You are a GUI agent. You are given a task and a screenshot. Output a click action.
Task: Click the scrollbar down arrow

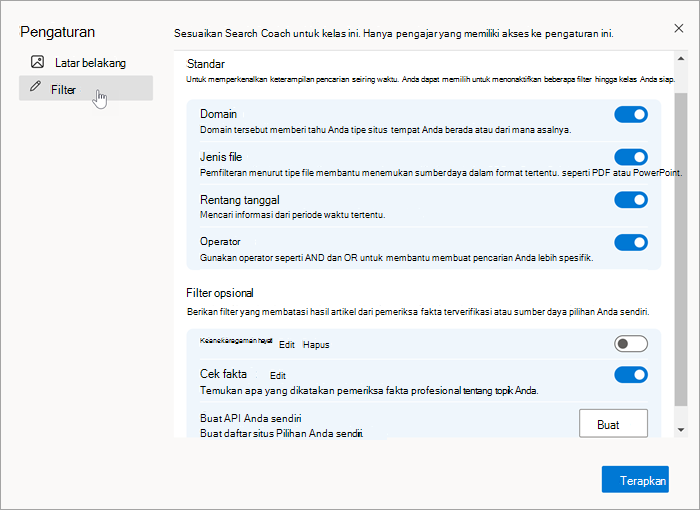coord(681,430)
